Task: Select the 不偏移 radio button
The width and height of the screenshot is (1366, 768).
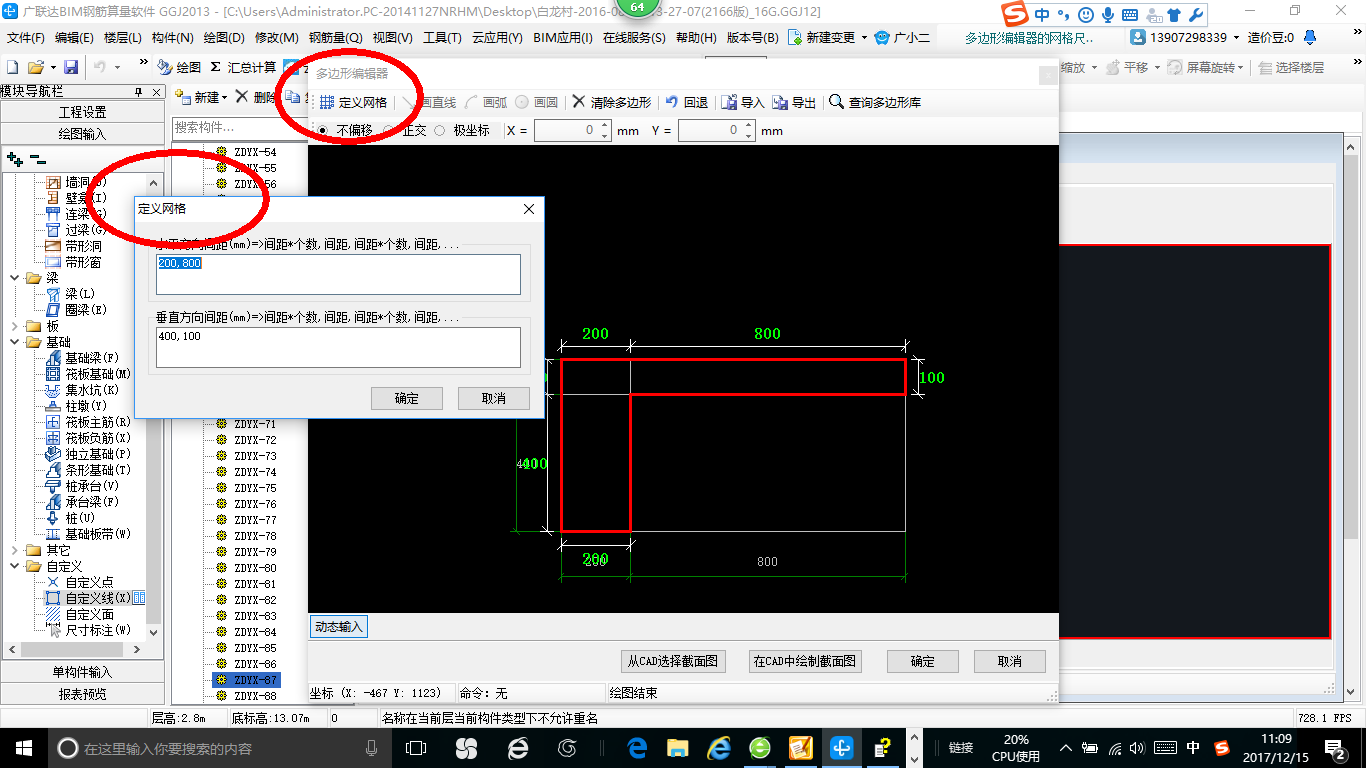Action: point(322,130)
